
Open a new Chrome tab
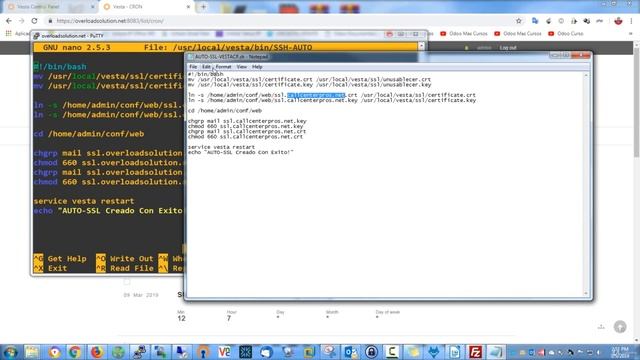[x=203, y=7]
